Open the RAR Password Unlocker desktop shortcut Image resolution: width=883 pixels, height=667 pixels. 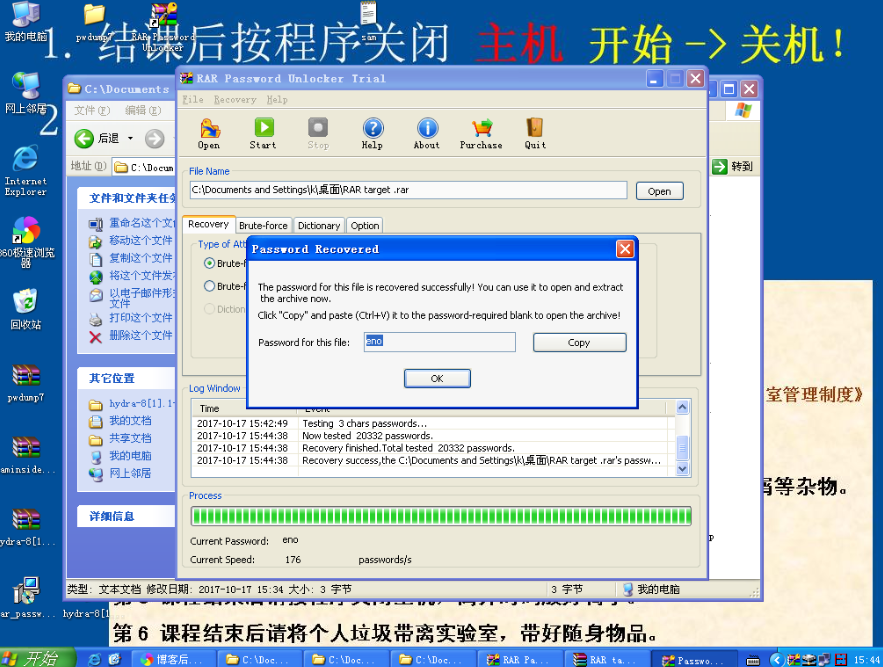164,27
